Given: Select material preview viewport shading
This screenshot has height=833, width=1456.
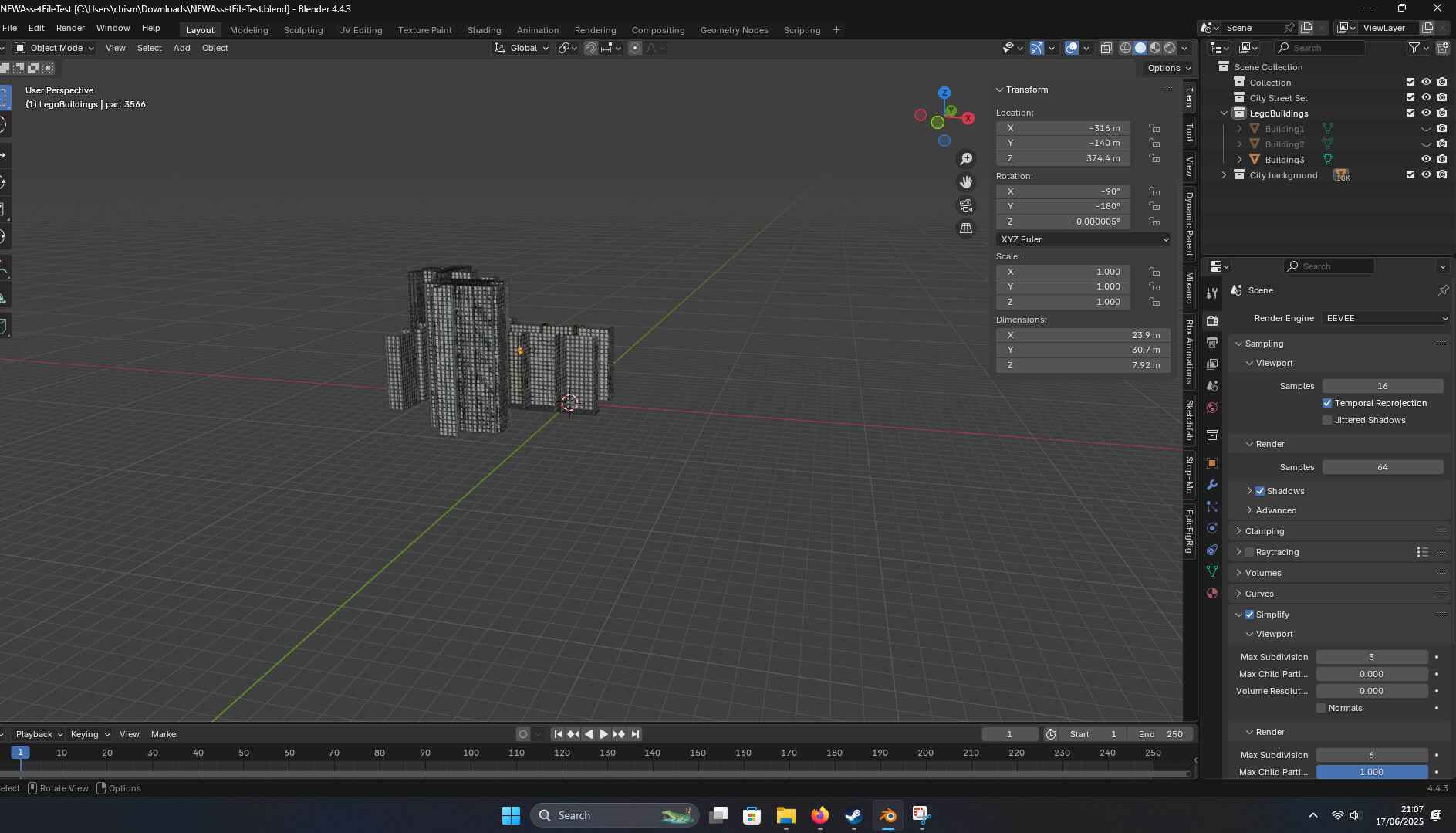Looking at the screenshot, I should pos(1155,48).
